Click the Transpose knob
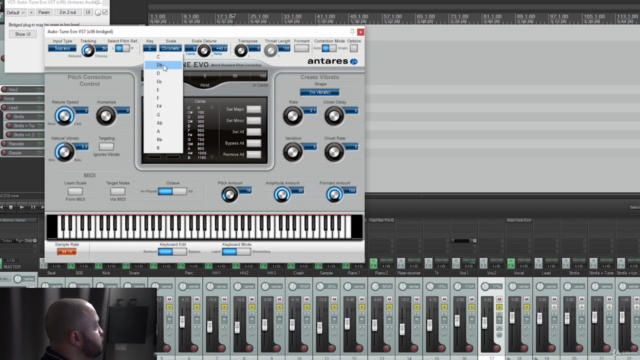This screenshot has height=360, width=640. point(241,51)
